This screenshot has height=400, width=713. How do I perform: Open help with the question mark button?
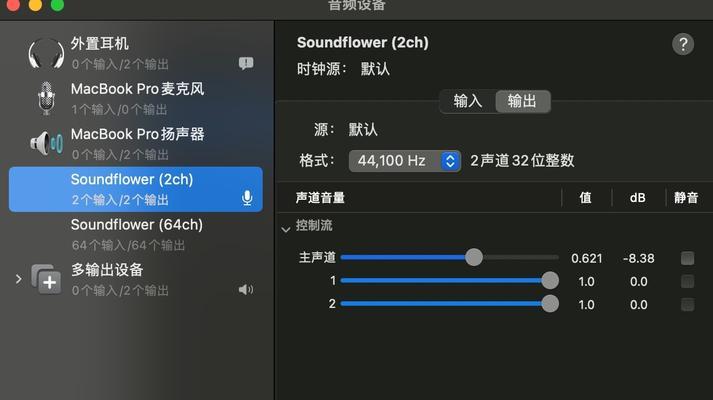point(683,44)
